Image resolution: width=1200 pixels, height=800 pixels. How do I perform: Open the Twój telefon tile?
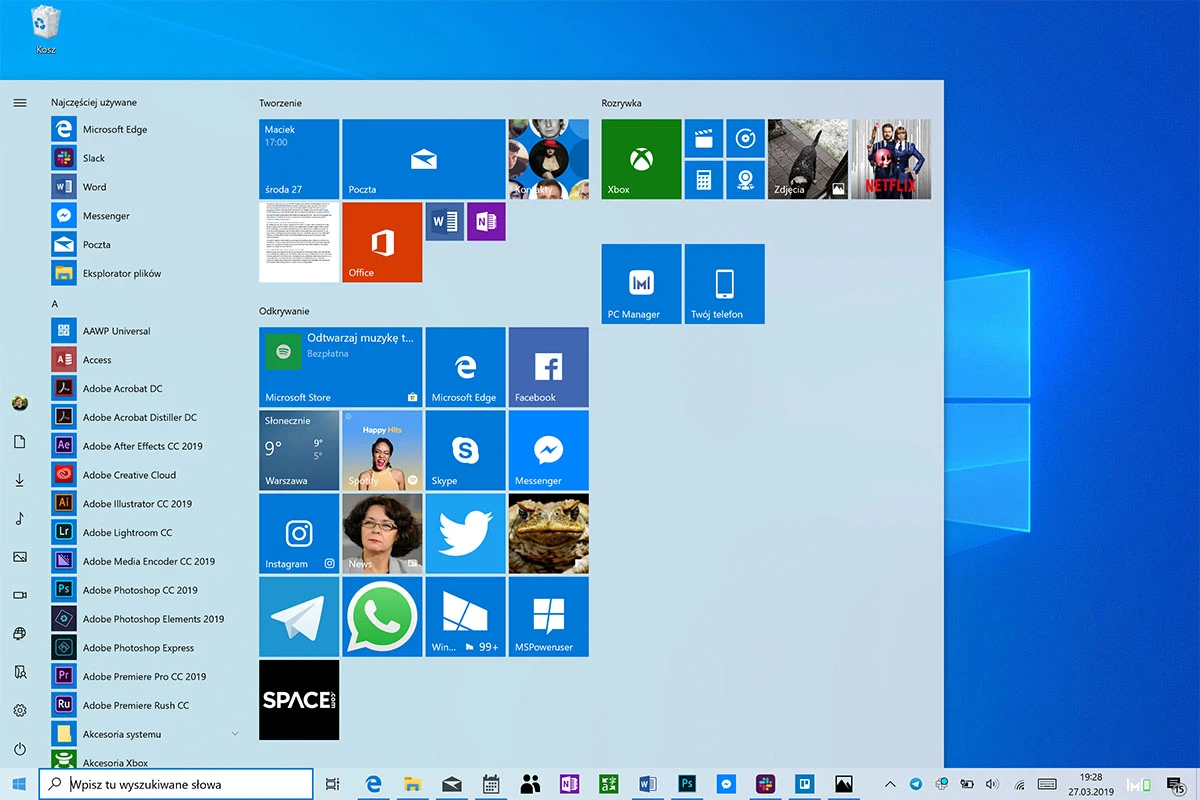click(725, 284)
